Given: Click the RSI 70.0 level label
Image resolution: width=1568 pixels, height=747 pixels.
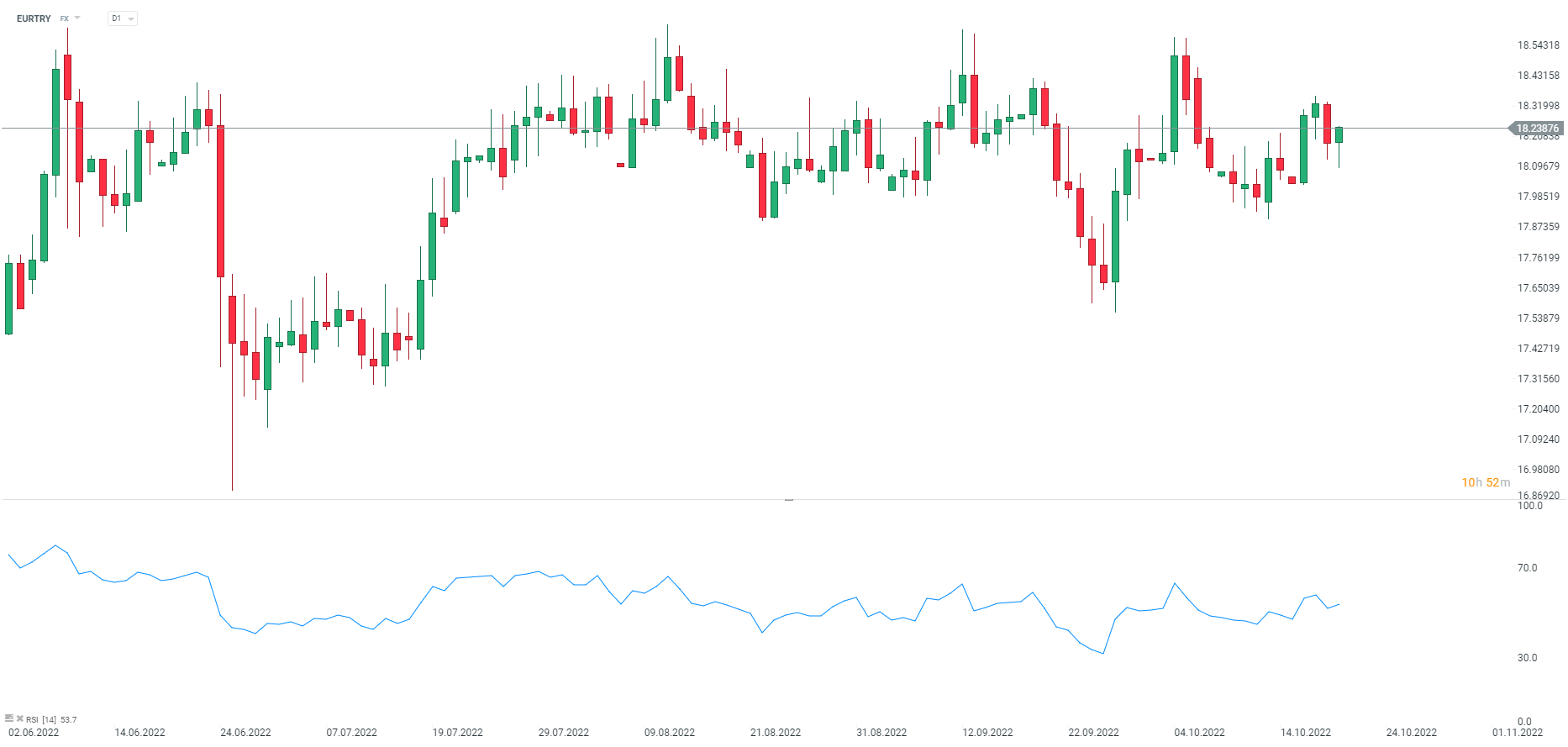Looking at the screenshot, I should [x=1527, y=568].
